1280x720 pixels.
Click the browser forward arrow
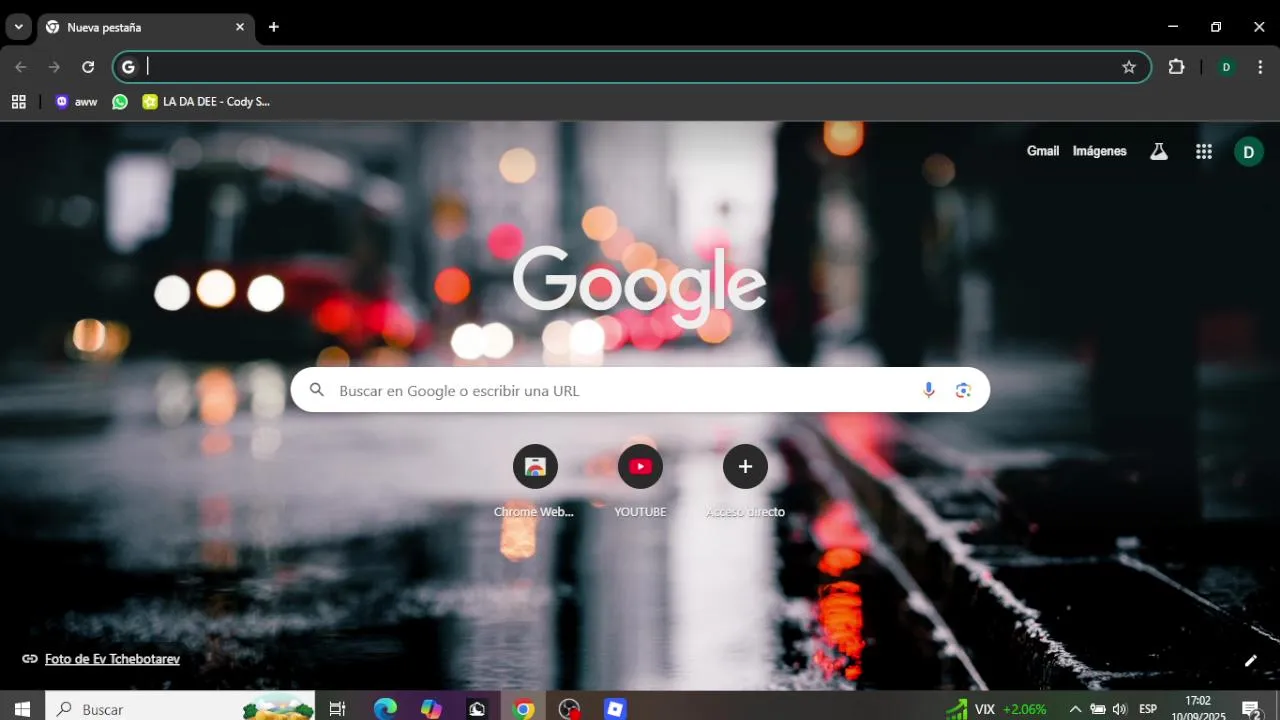tap(55, 67)
